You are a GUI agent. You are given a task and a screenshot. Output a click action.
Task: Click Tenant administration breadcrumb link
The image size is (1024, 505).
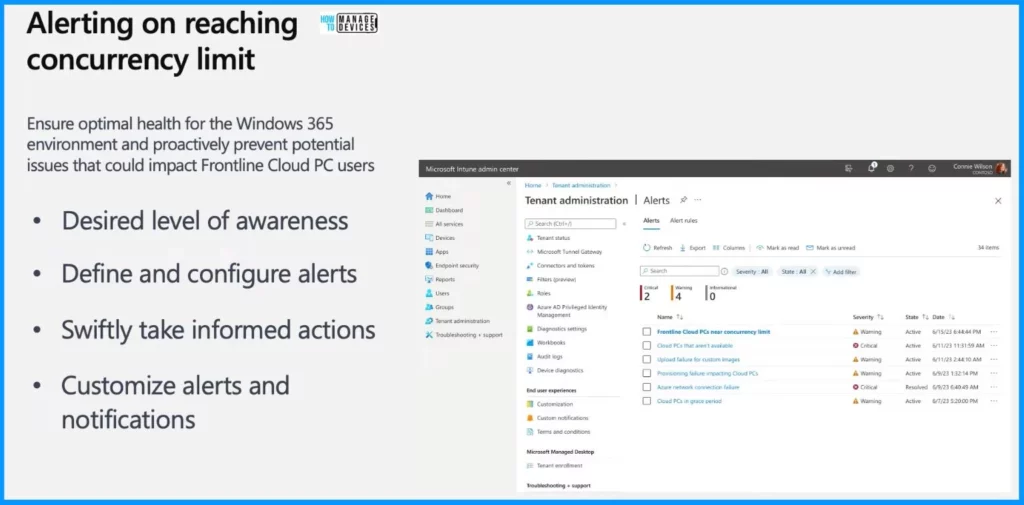581,186
